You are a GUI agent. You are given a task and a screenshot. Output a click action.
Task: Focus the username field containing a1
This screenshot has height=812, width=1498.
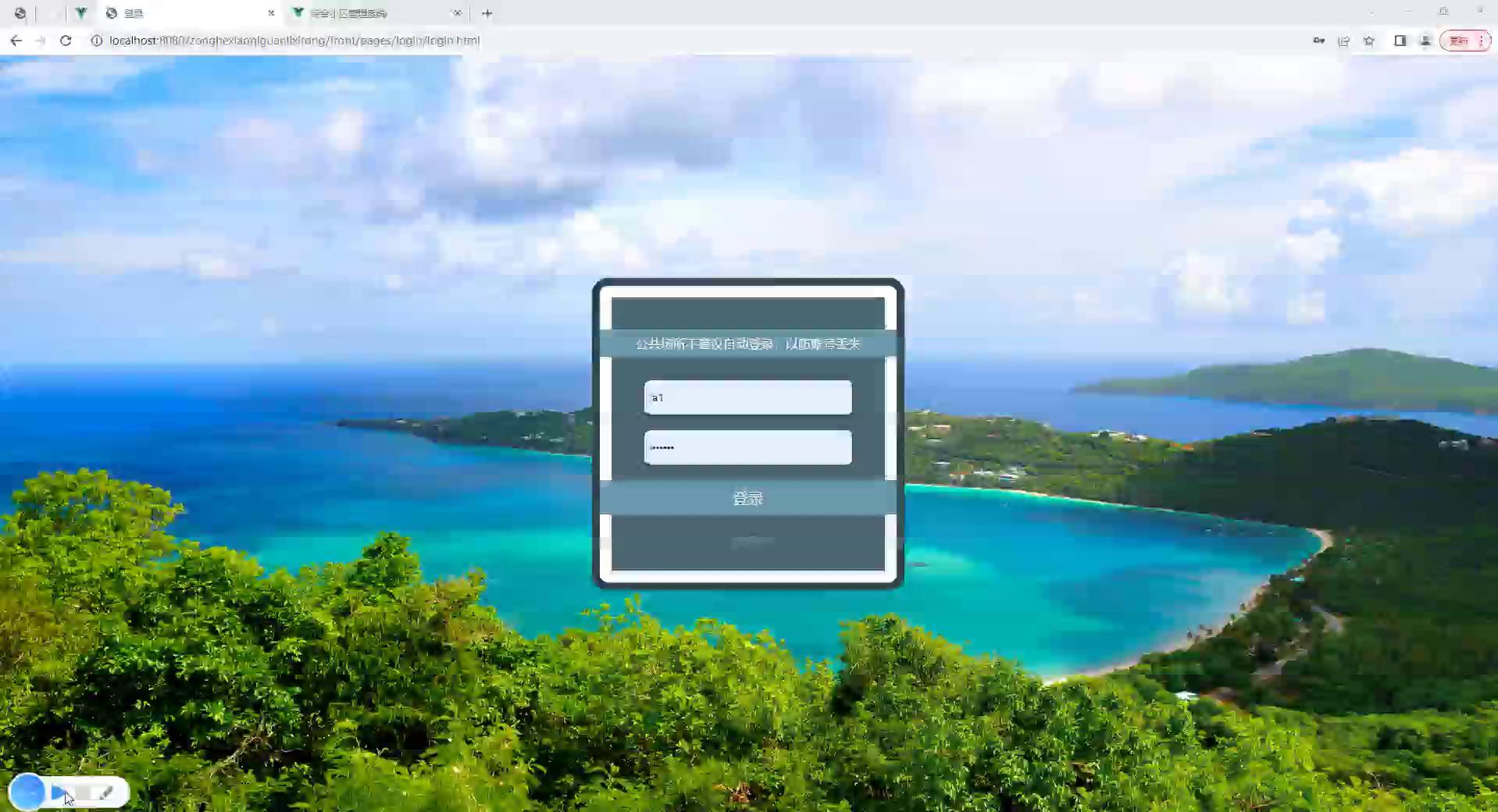pos(747,397)
